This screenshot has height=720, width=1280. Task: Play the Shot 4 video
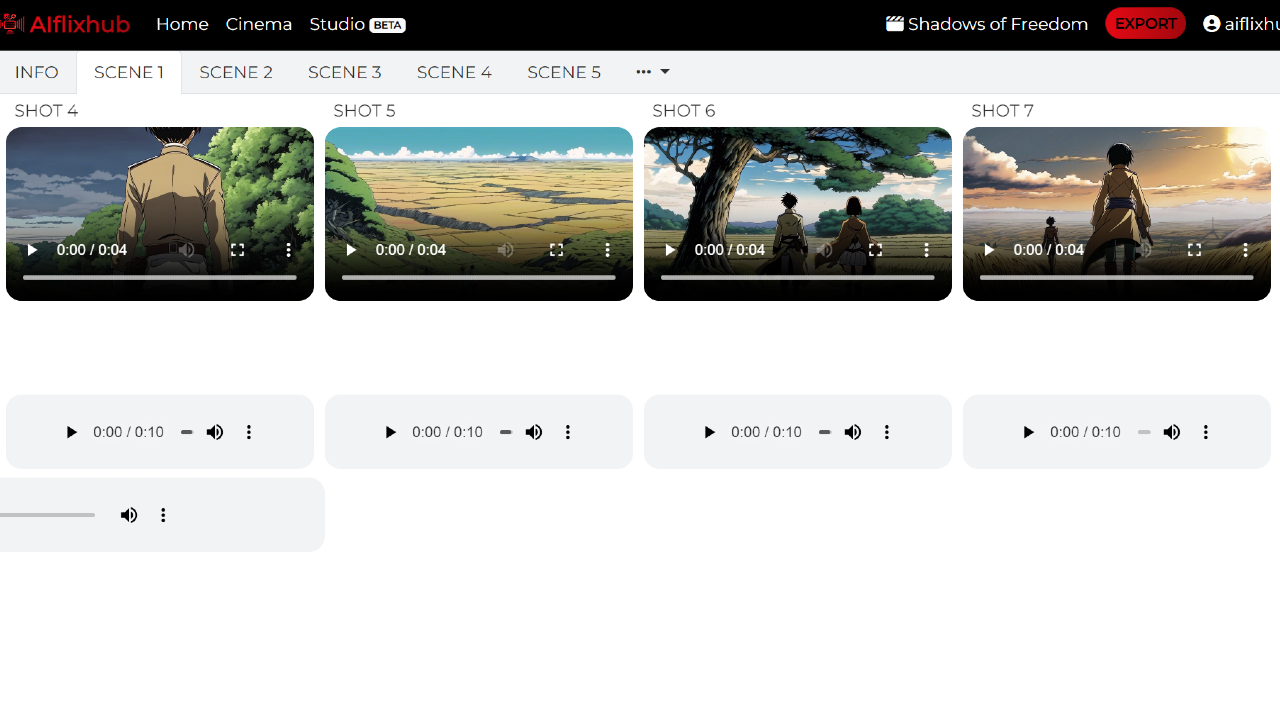coord(33,250)
